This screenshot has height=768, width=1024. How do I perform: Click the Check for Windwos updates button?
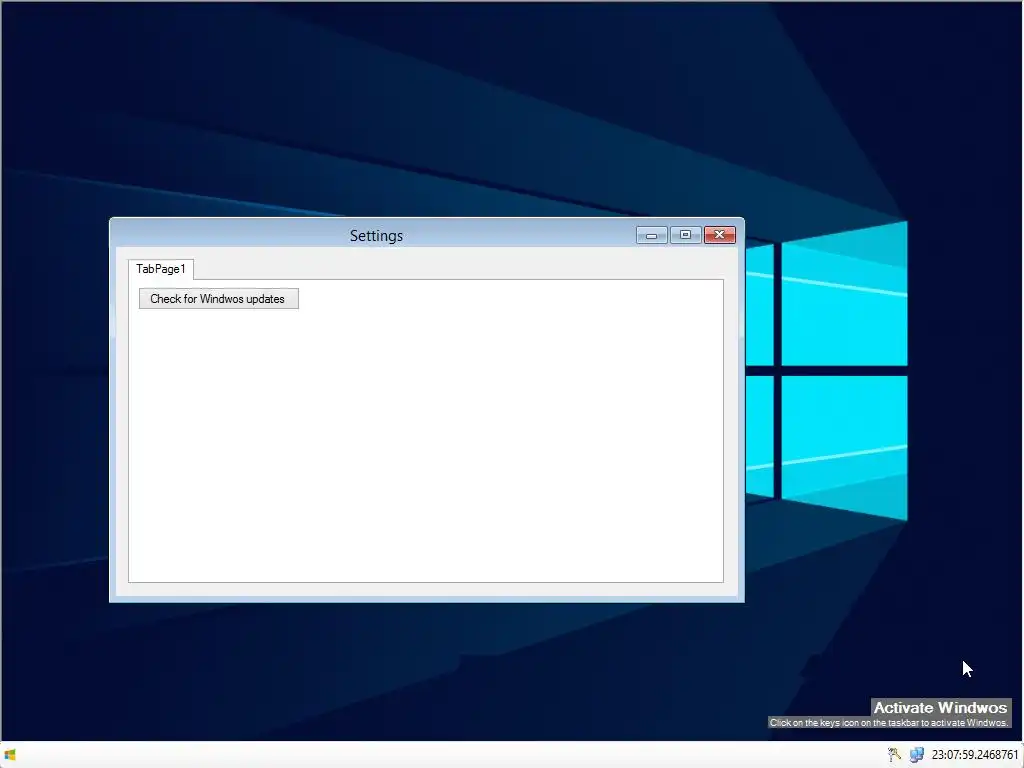(x=219, y=299)
